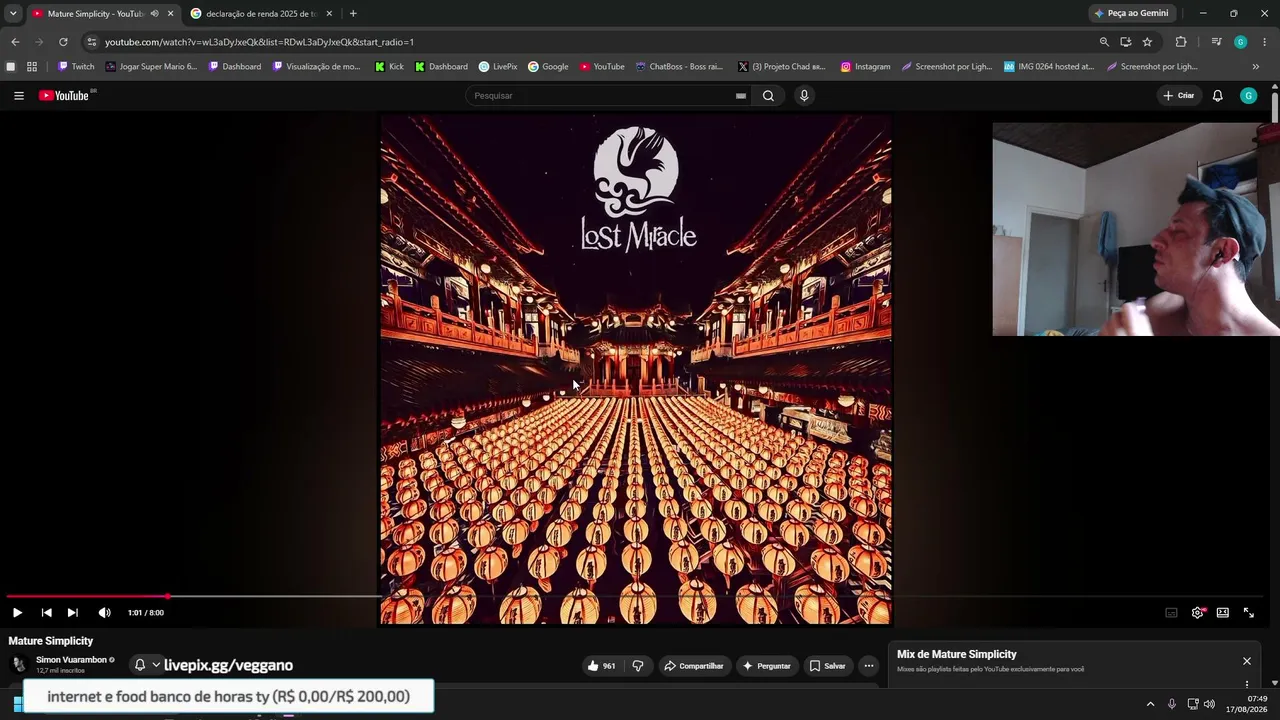Image resolution: width=1280 pixels, height=720 pixels.
Task: Open the media control icon in toolbar
Action: (1216, 42)
